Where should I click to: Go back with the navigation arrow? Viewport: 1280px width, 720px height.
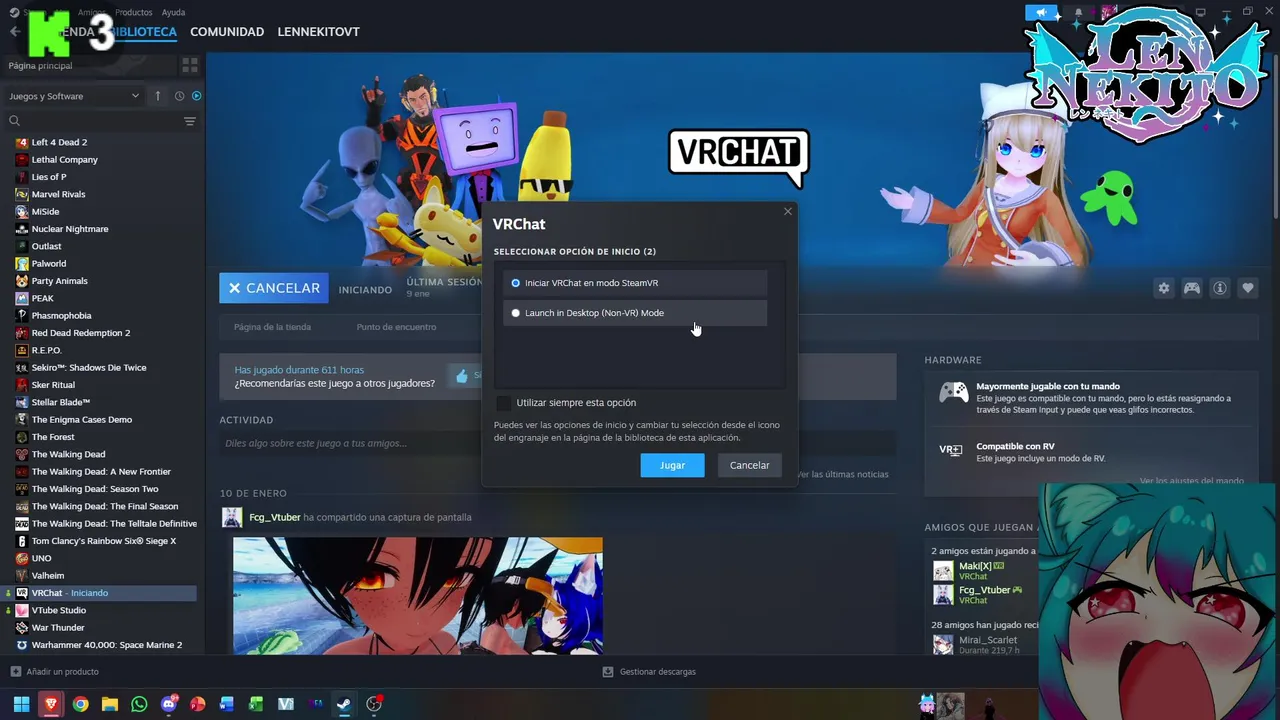pyautogui.click(x=14, y=32)
